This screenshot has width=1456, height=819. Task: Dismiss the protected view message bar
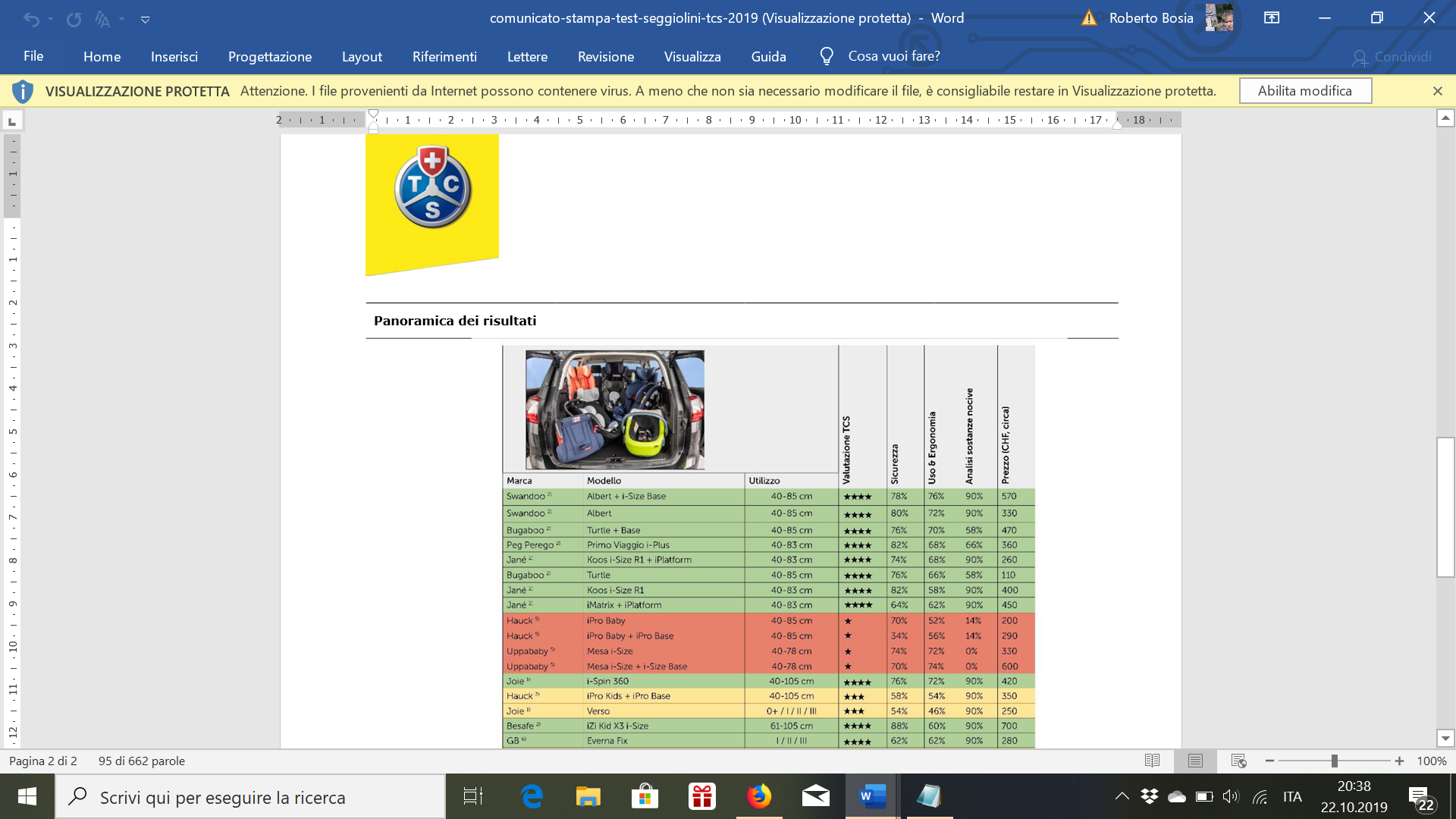[x=1437, y=91]
